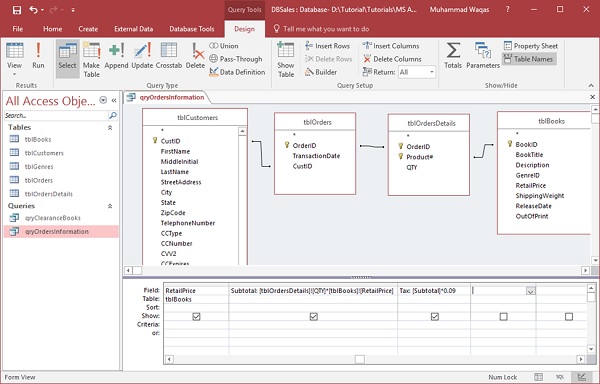
Task: Check Show box in last visible column
Action: click(569, 316)
